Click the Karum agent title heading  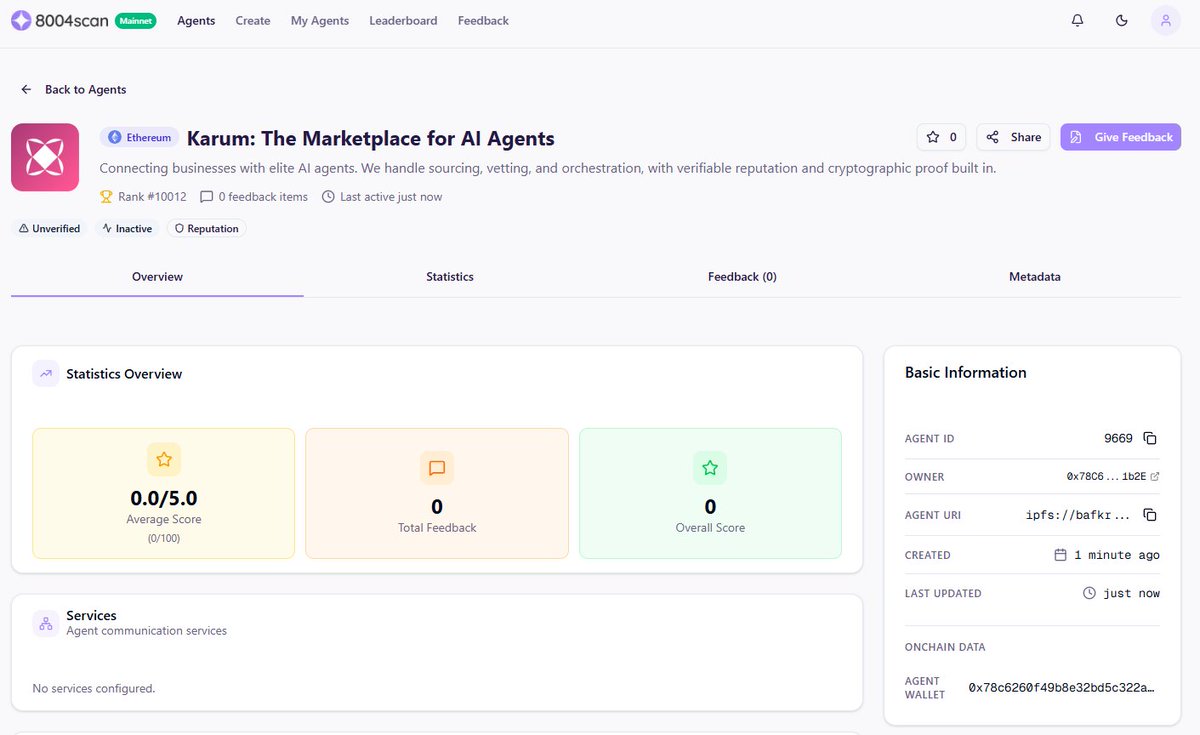pyautogui.click(x=371, y=138)
